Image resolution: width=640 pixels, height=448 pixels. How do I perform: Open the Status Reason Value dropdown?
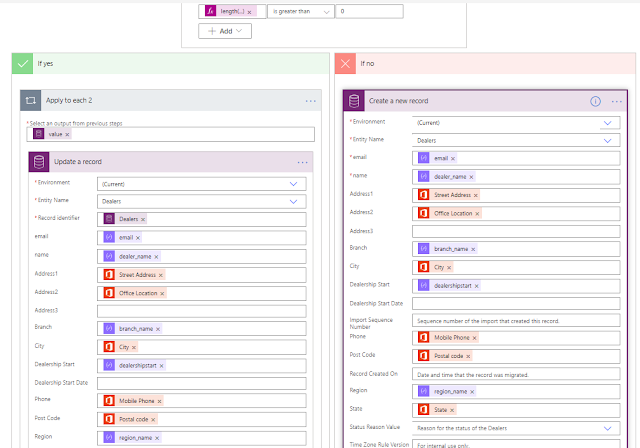coord(607,428)
